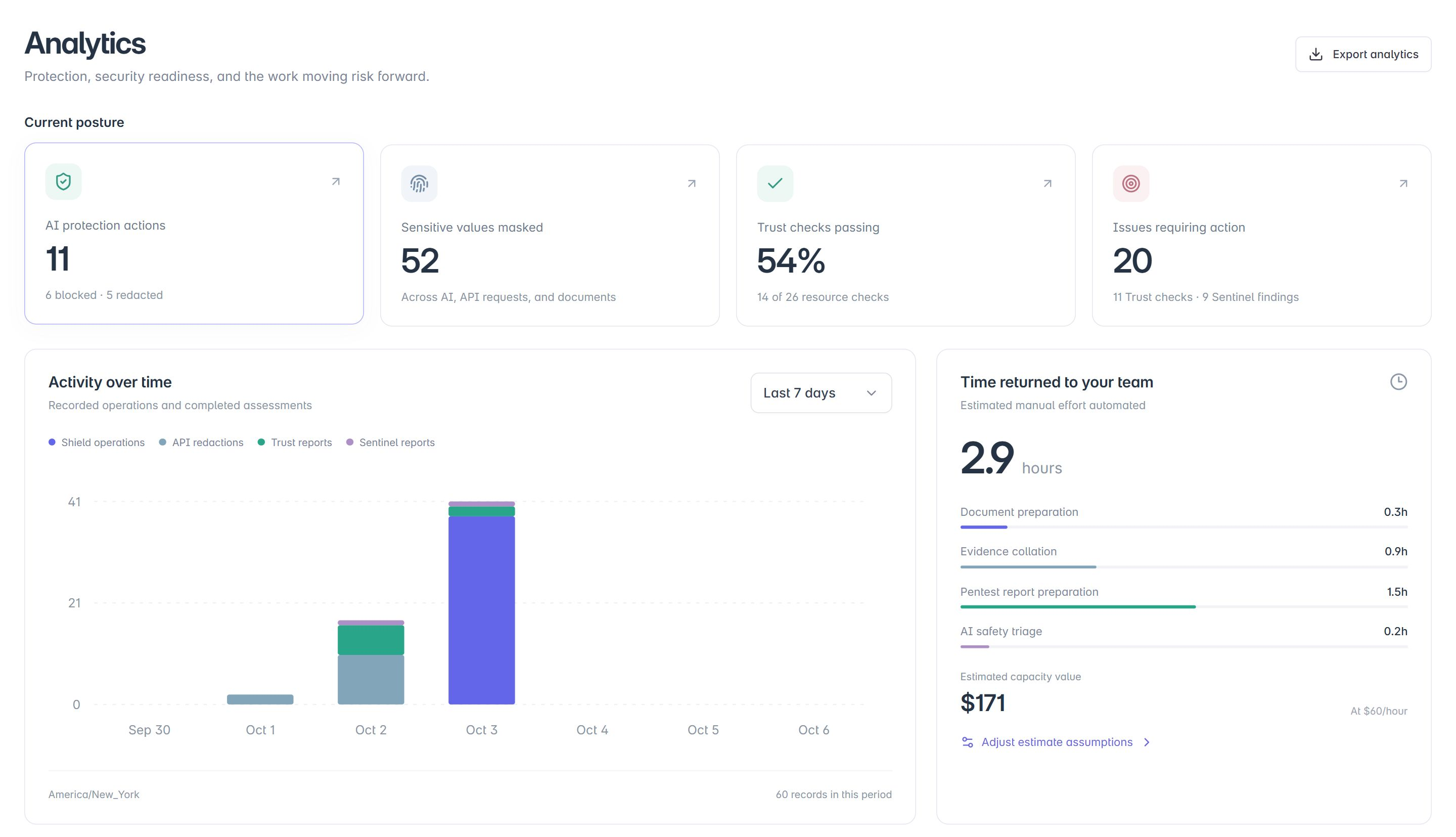The width and height of the screenshot is (1456, 837).
Task: Click the chevron in the Last 7 days selector
Action: [871, 393]
